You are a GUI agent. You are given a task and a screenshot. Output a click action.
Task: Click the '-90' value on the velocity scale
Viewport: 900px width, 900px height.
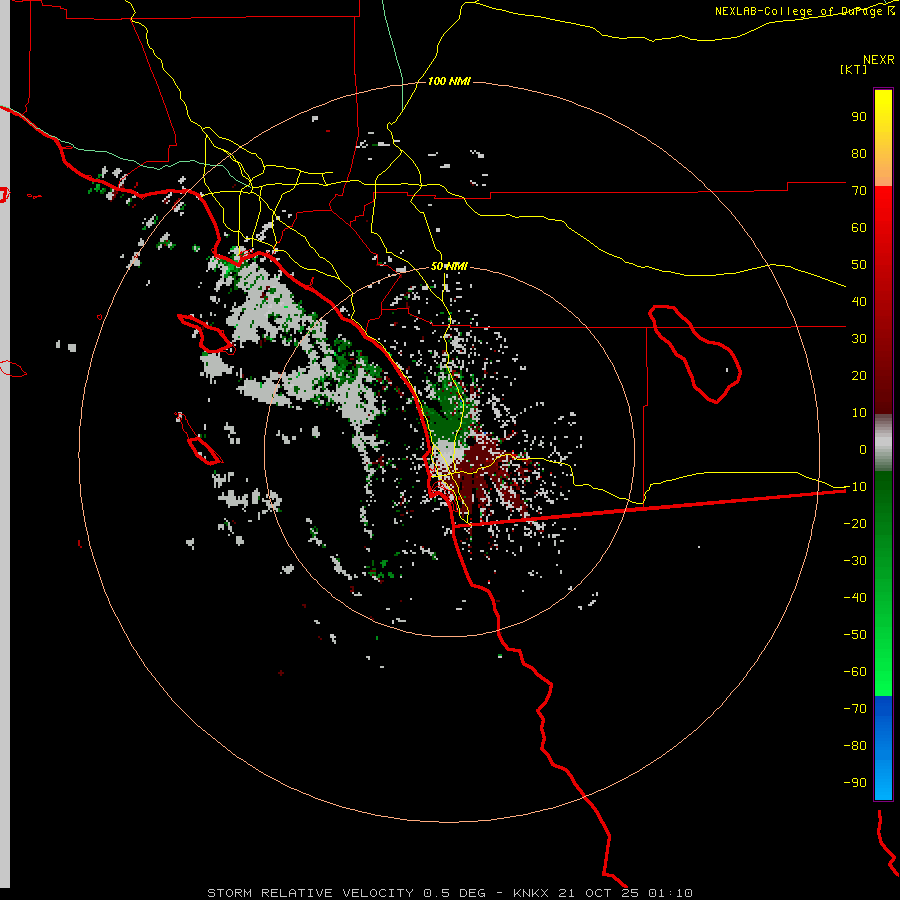click(x=855, y=782)
